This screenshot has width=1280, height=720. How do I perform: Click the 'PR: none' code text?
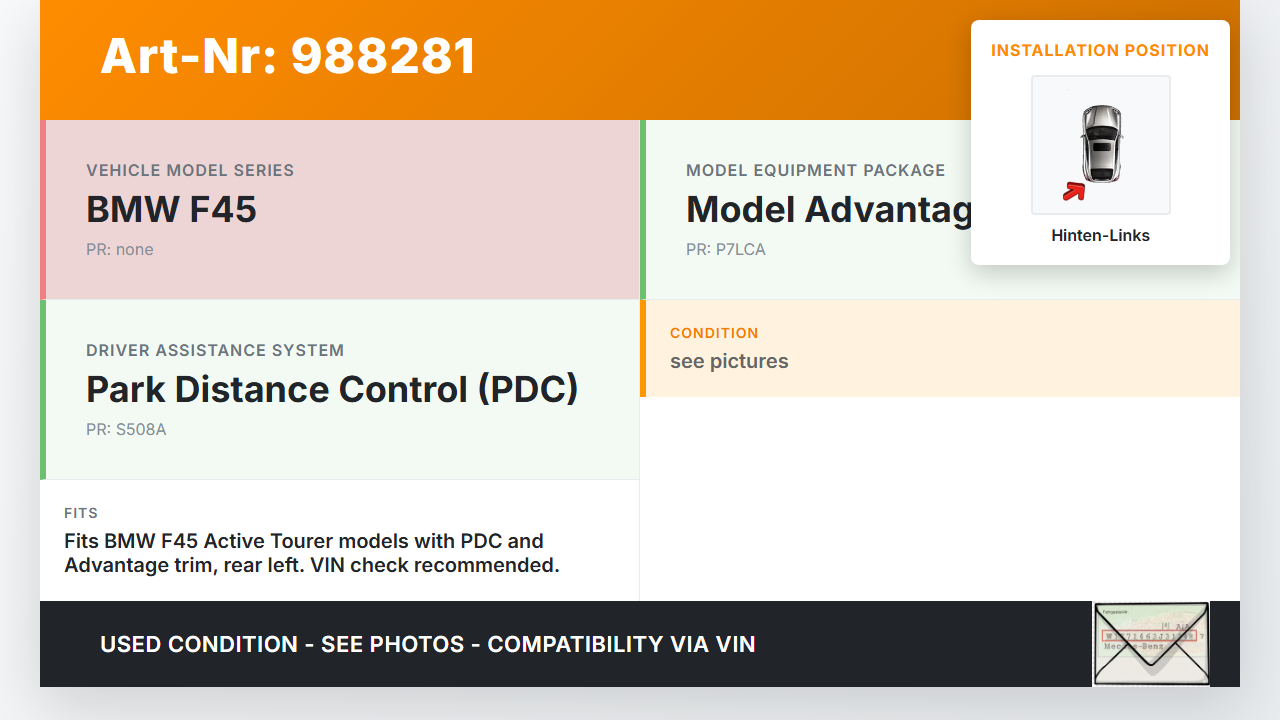120,250
